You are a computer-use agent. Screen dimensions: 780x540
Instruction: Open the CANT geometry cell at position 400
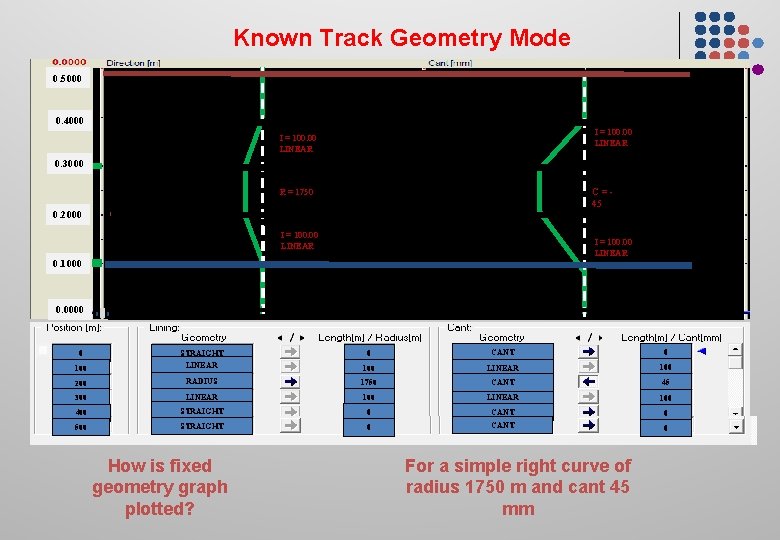502,411
